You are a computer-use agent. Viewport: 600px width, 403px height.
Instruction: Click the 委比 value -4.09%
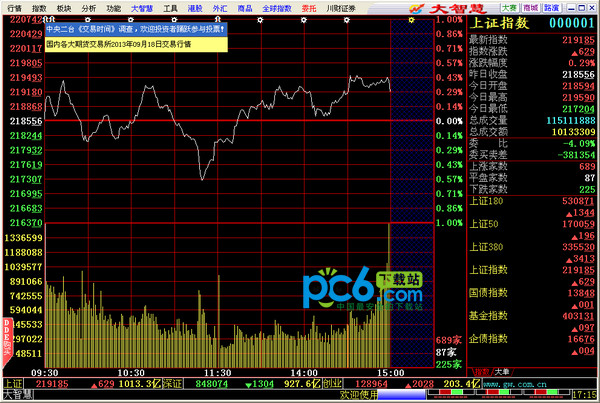[579, 144]
